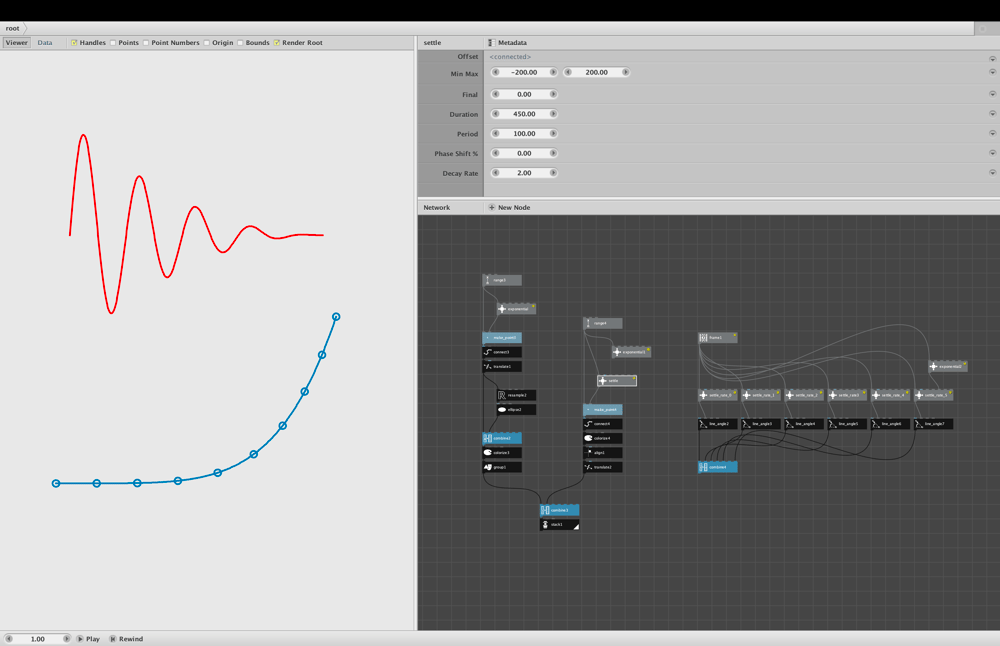Viewport: 1000px width, 646px height.
Task: Click the Final value field 0.00
Action: tap(524, 94)
